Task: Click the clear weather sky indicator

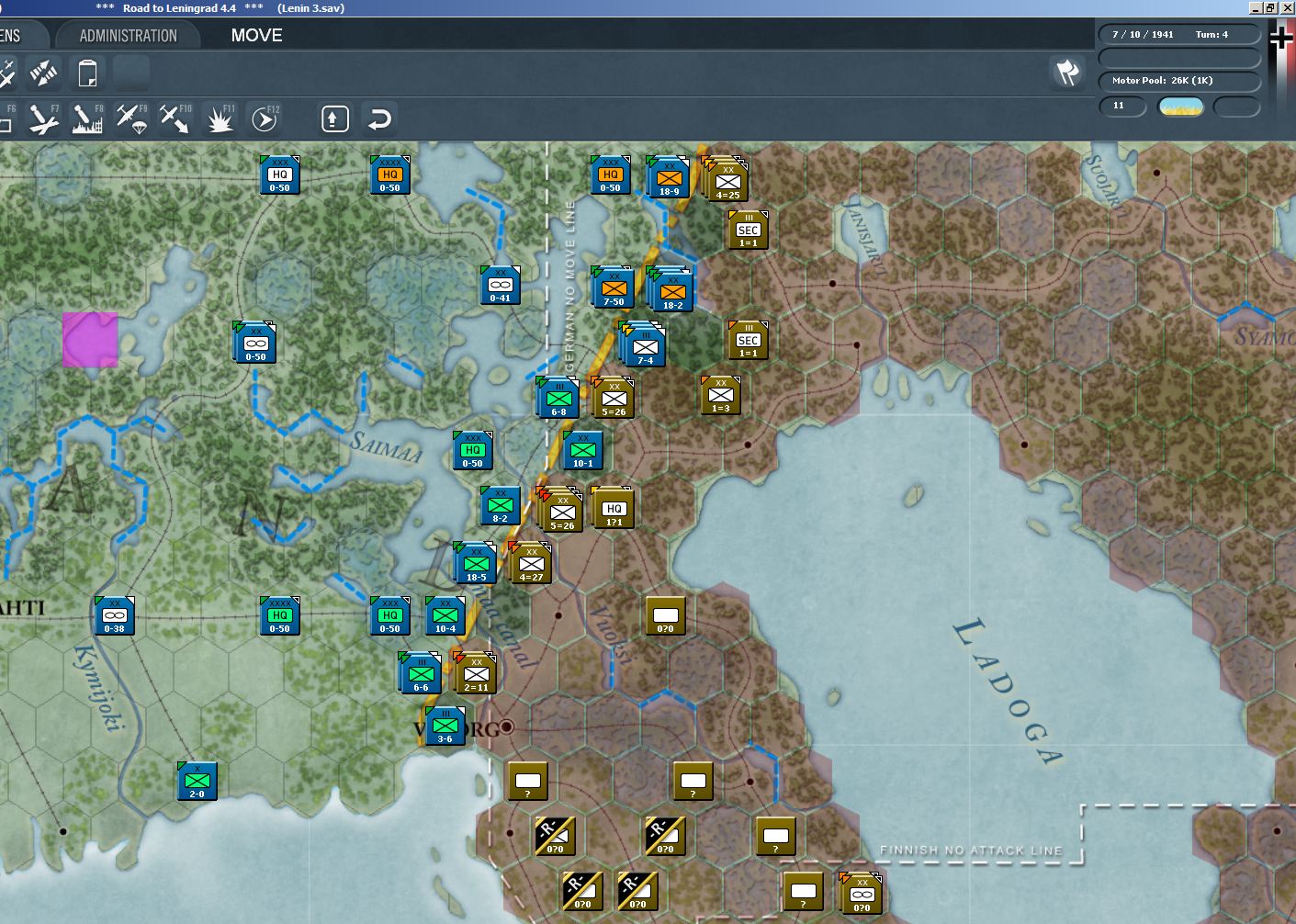Action: click(1180, 107)
